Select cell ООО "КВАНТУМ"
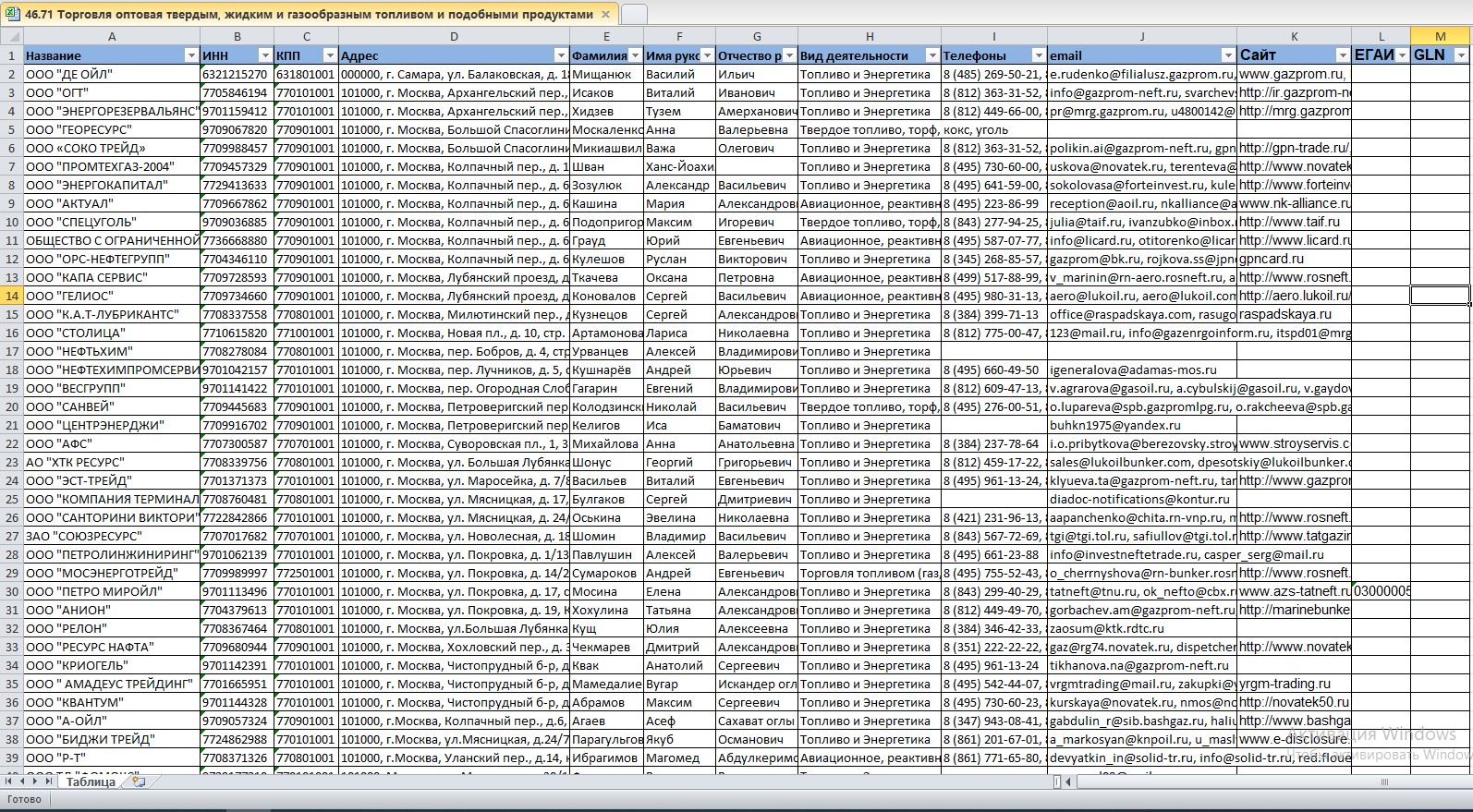 point(112,702)
